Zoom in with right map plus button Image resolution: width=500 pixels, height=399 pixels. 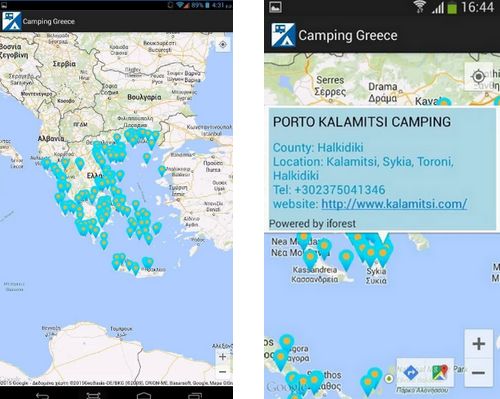[x=479, y=344]
